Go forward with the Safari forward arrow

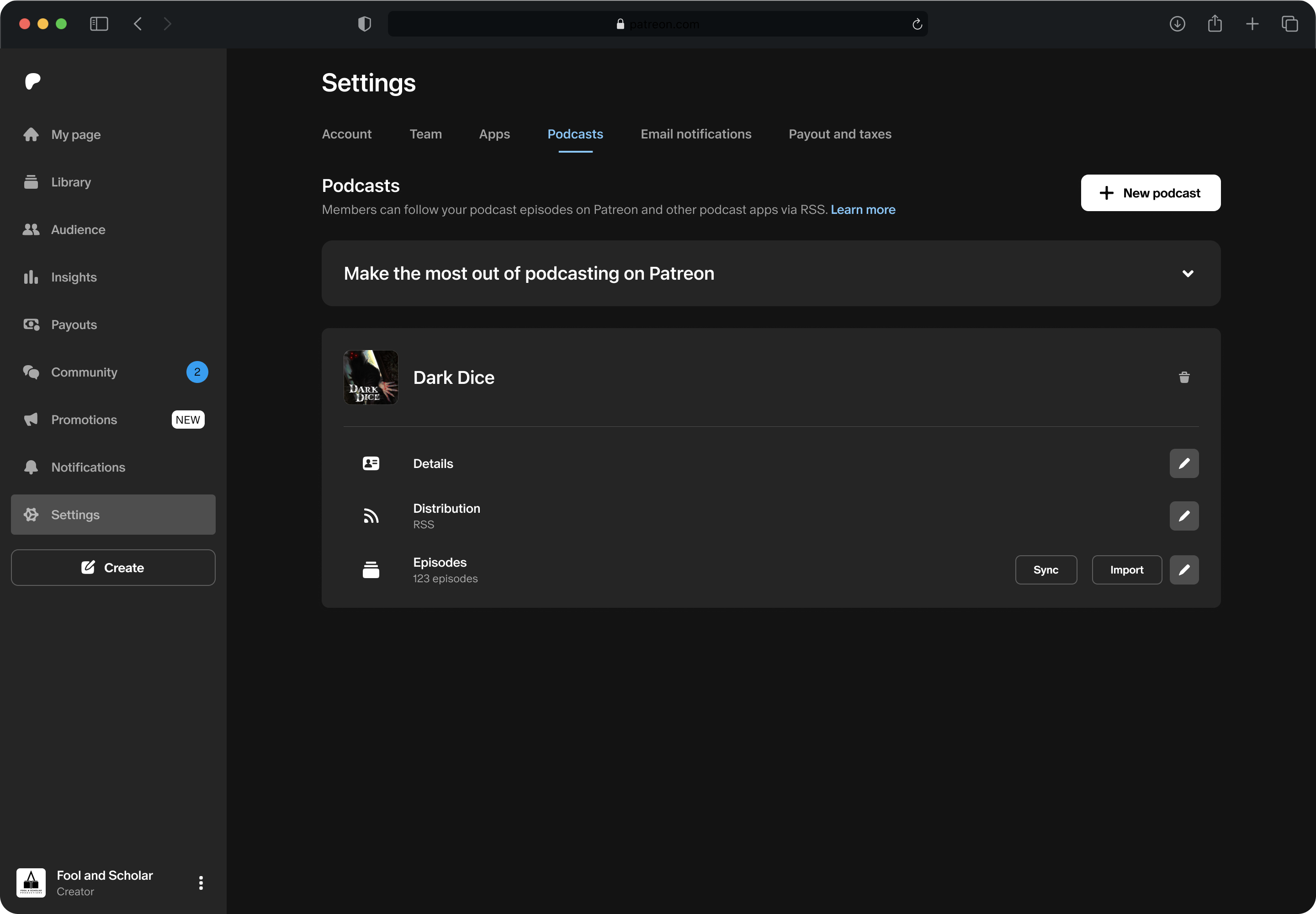[167, 24]
